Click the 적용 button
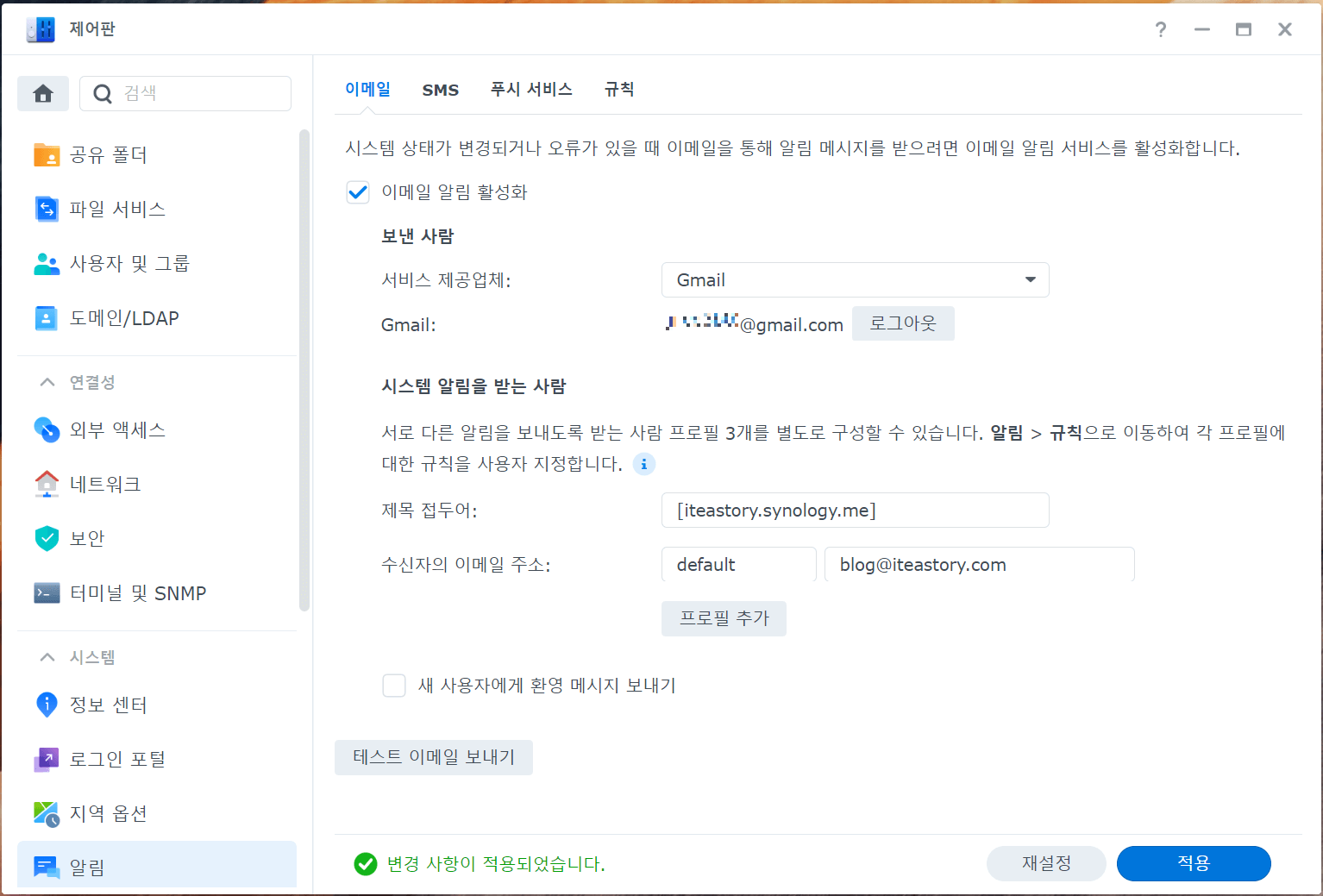1323x896 pixels. click(1194, 863)
